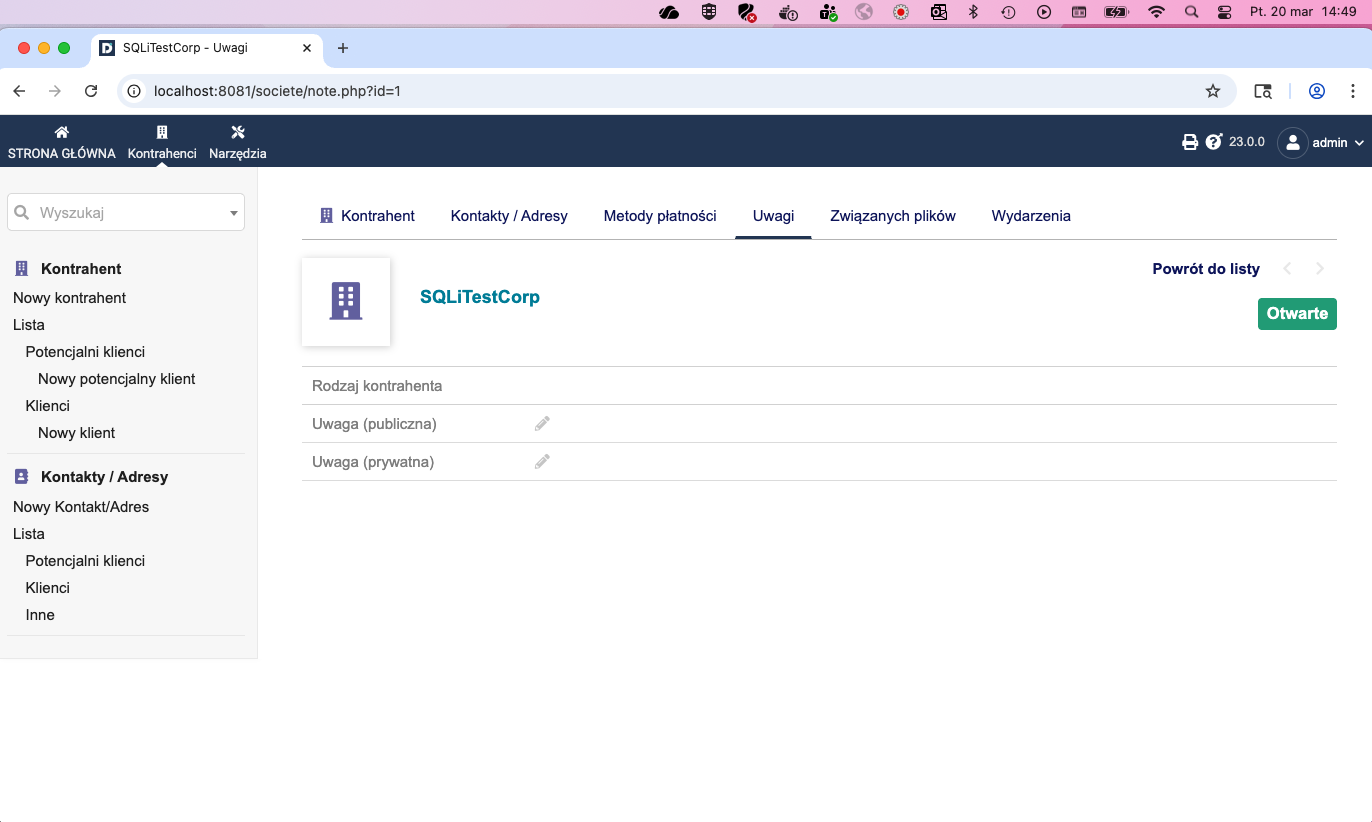Click the Uwaga (prywatna) label

[x=373, y=462]
